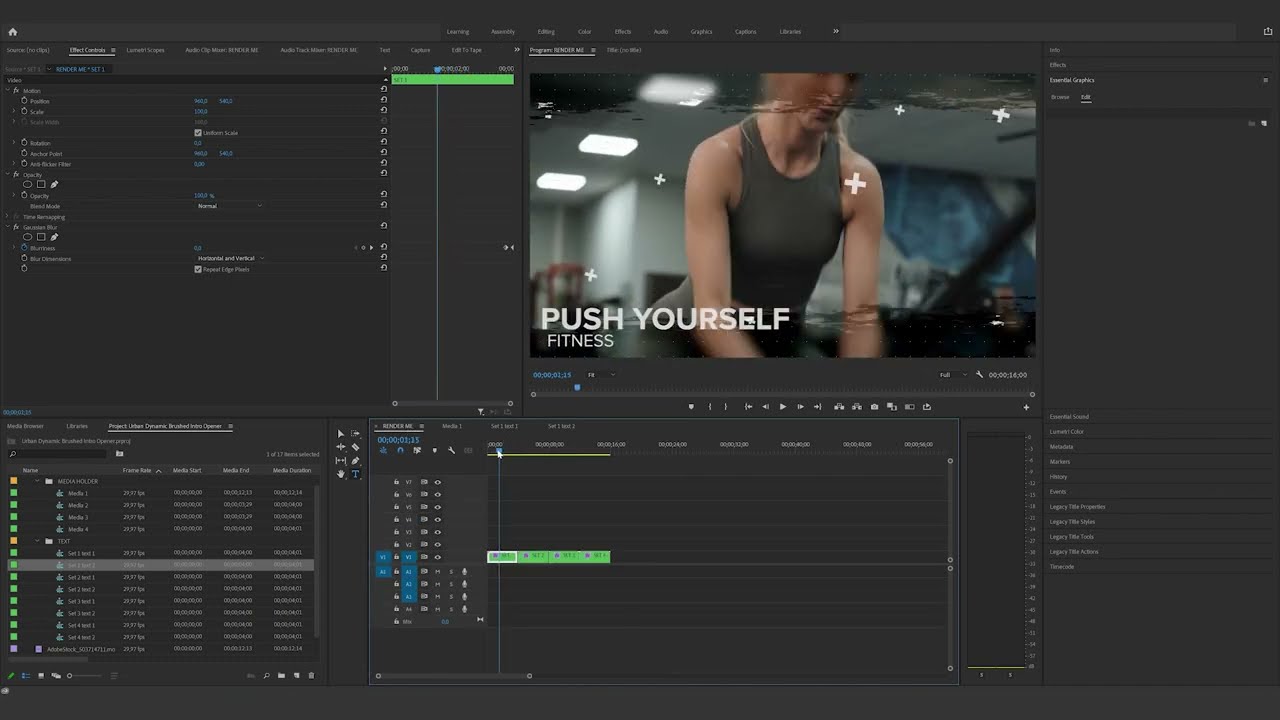1280x720 pixels.
Task: Toggle Blurriness animation stopwatch
Action: [x=24, y=248]
